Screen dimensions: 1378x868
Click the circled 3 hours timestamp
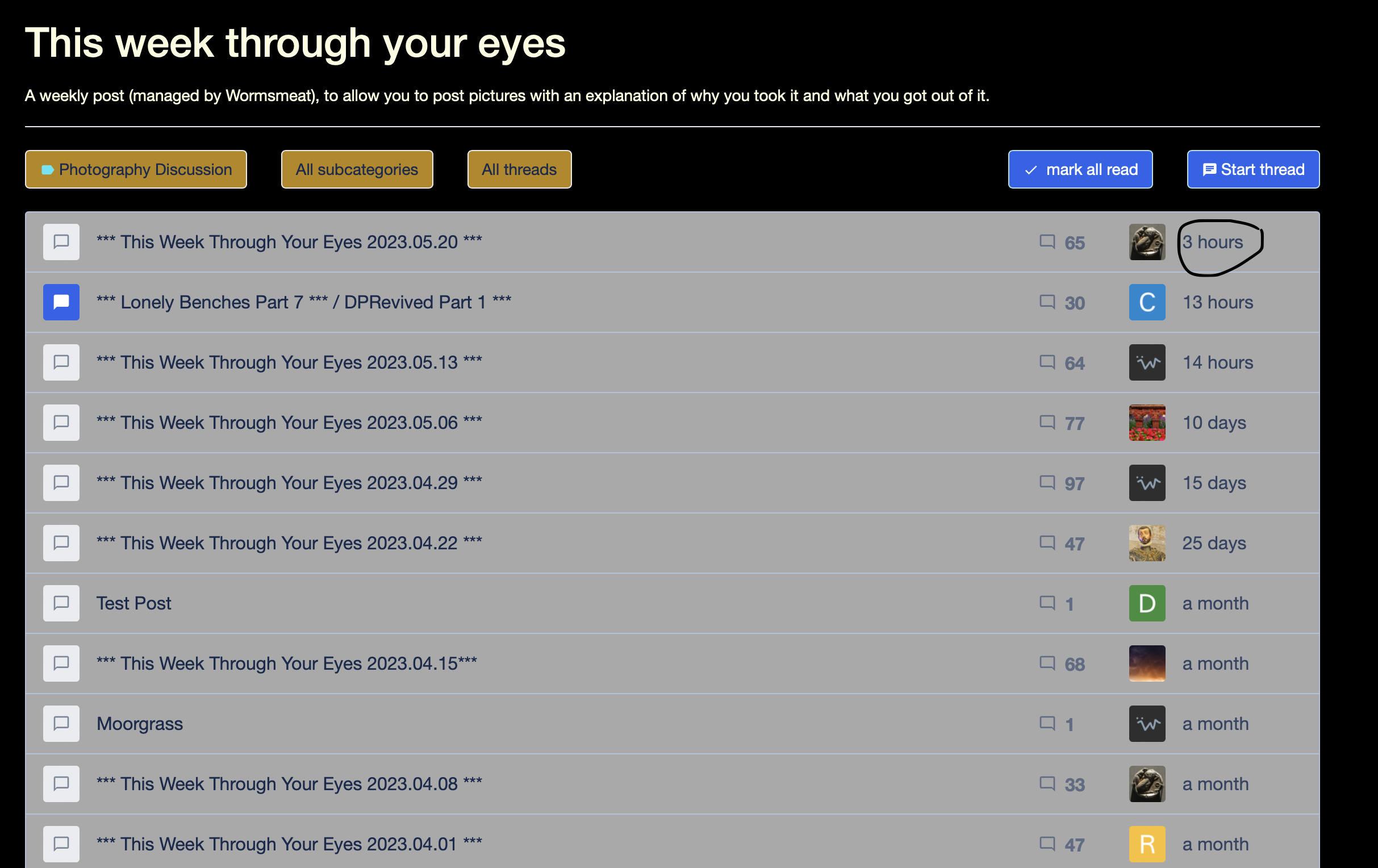point(1213,242)
